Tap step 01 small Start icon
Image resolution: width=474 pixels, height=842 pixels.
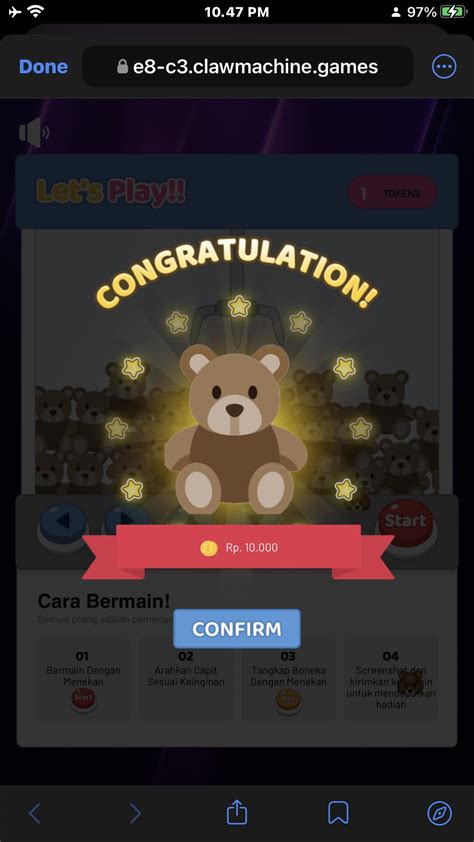pos(83,700)
